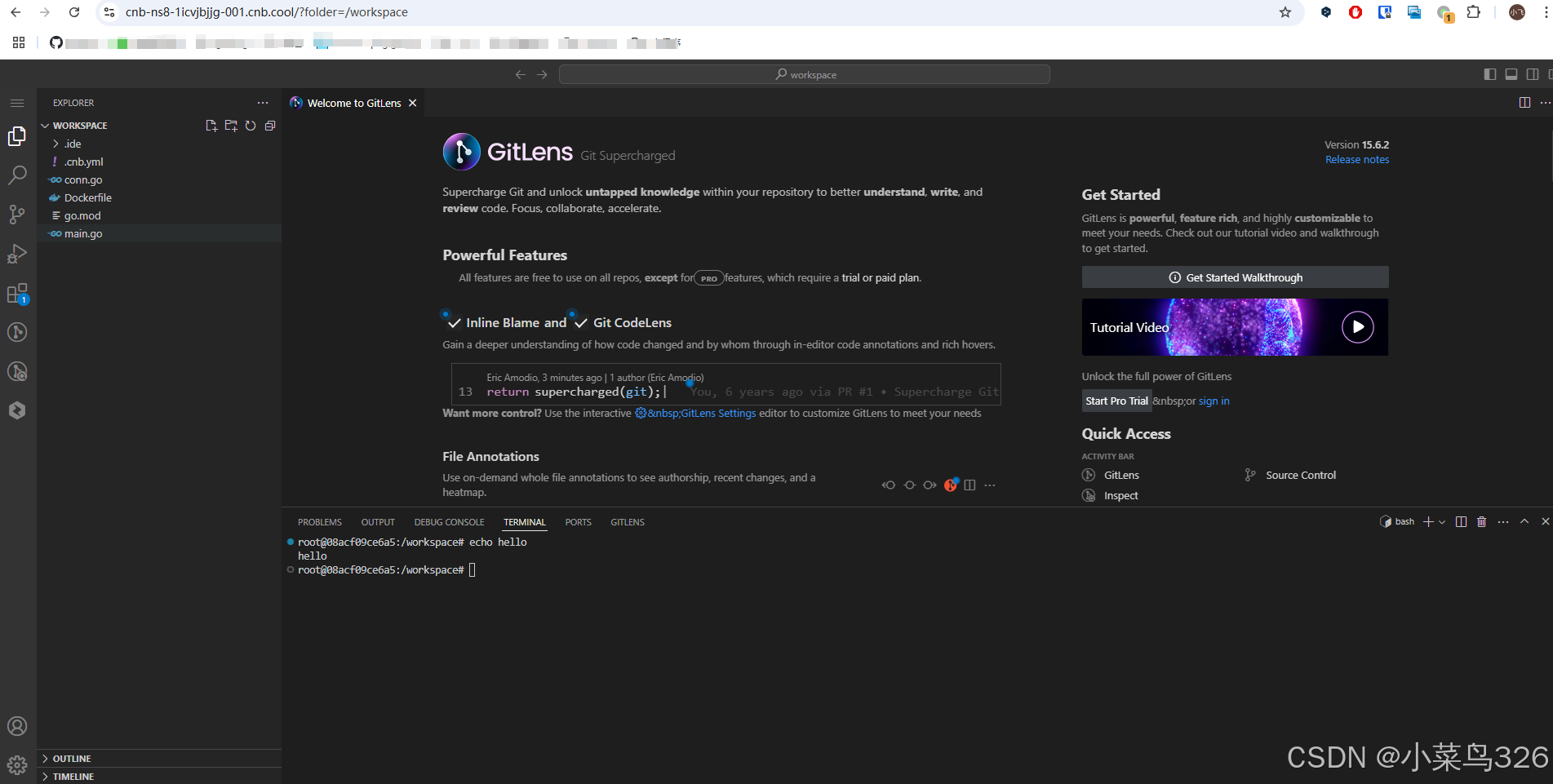This screenshot has width=1553, height=784.
Task: Open the GitLens view in the activity bar
Action: click(x=17, y=332)
